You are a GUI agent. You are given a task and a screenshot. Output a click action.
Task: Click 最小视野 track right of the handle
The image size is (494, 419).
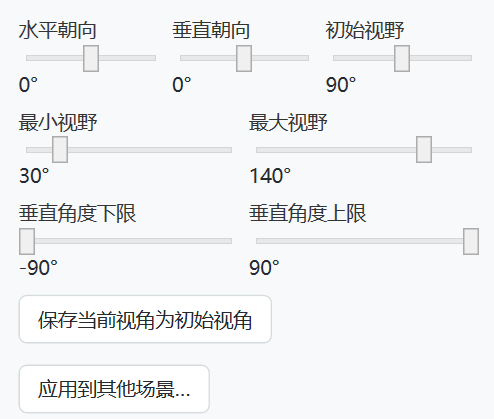click(150, 150)
